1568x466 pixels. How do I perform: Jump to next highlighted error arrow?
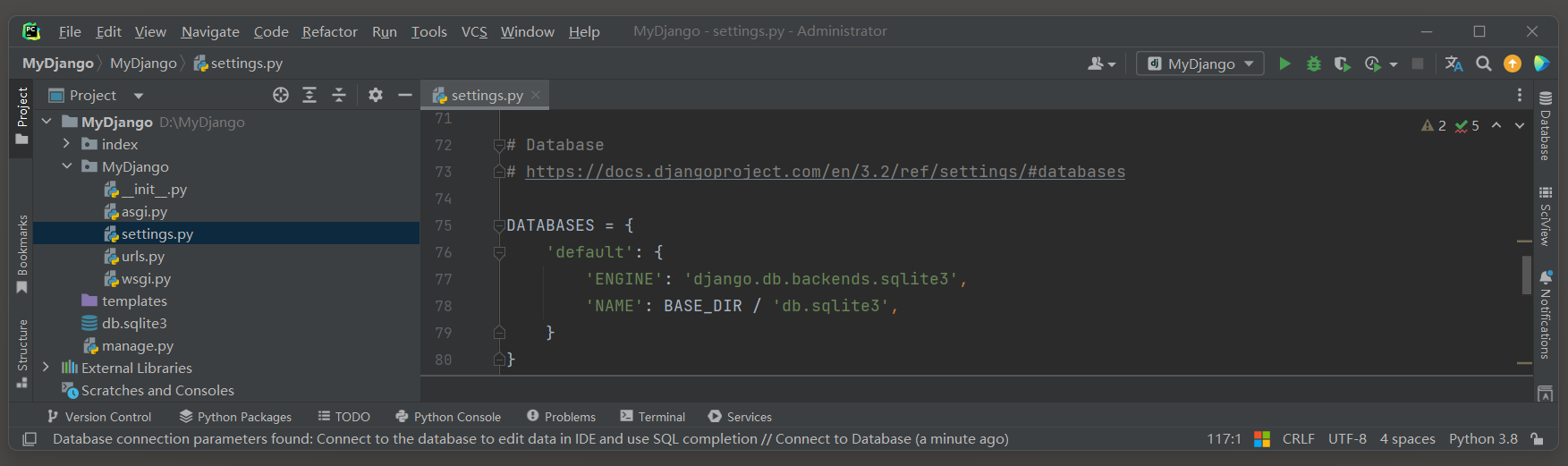(x=1520, y=126)
